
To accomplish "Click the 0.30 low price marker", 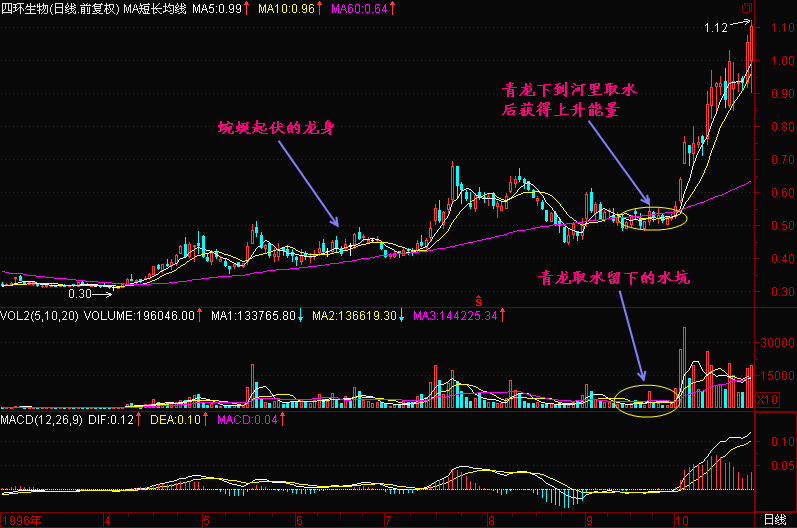I will (x=79, y=295).
